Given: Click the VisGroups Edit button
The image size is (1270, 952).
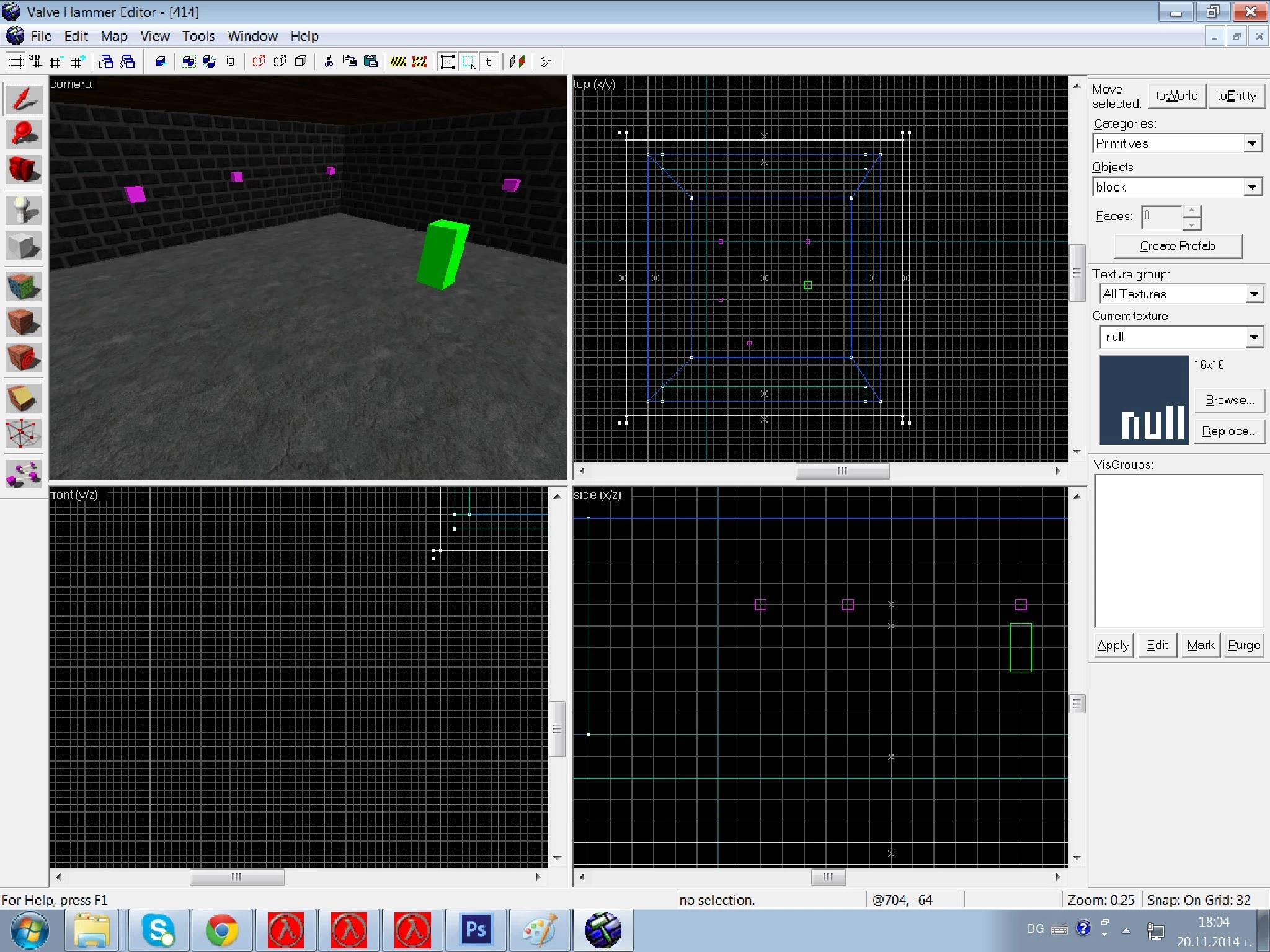Looking at the screenshot, I should pyautogui.click(x=1157, y=645).
